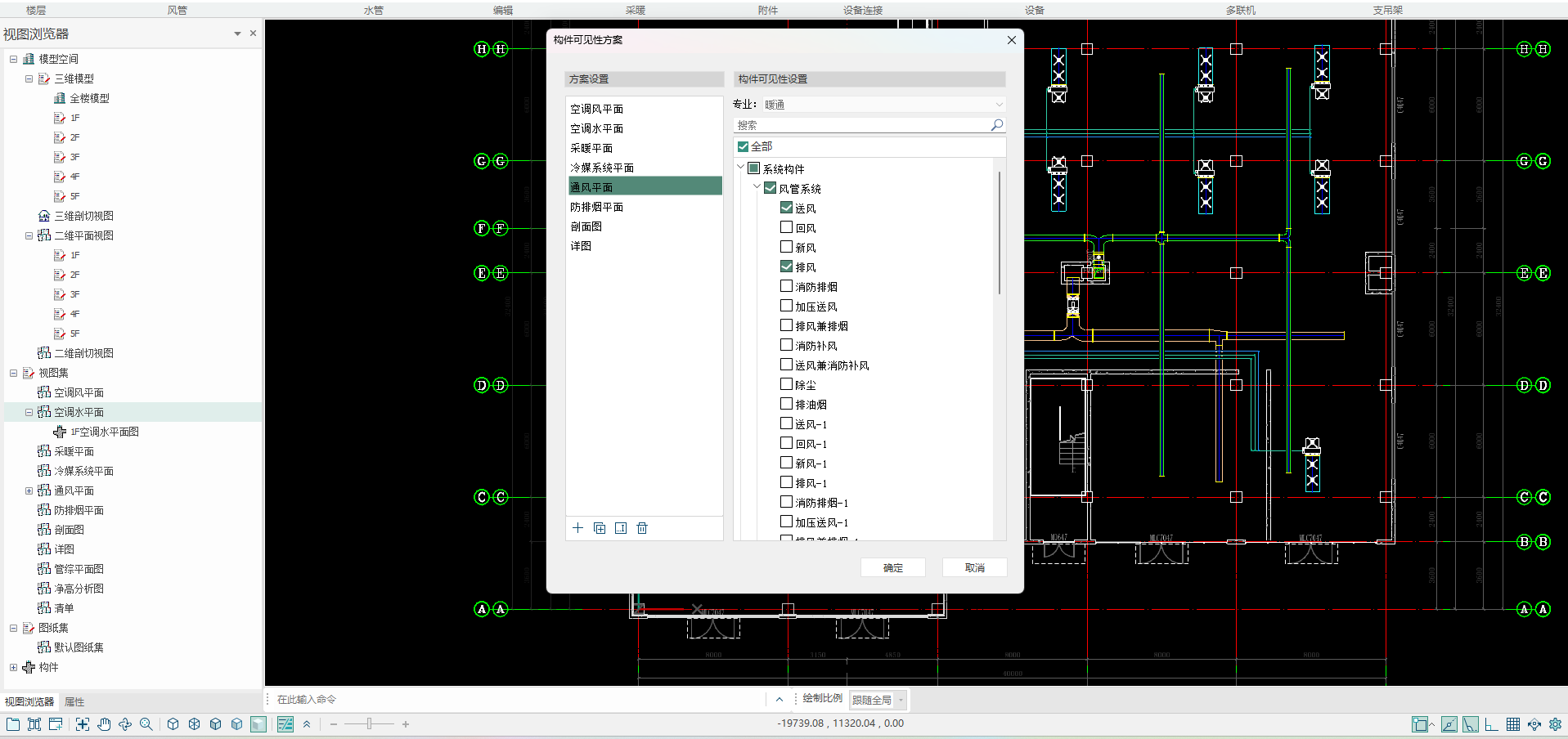Open the settings gear in status bar
Screen dimensions: 1568x739
(x=1555, y=724)
